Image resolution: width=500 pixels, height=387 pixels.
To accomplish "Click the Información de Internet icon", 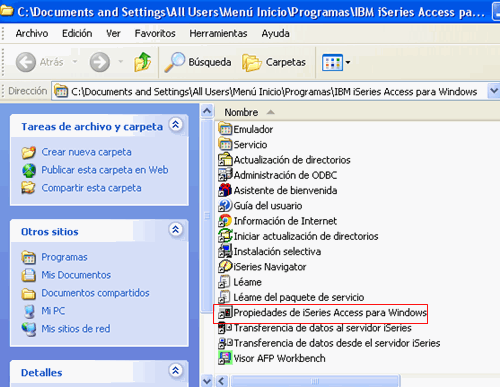I will point(225,221).
